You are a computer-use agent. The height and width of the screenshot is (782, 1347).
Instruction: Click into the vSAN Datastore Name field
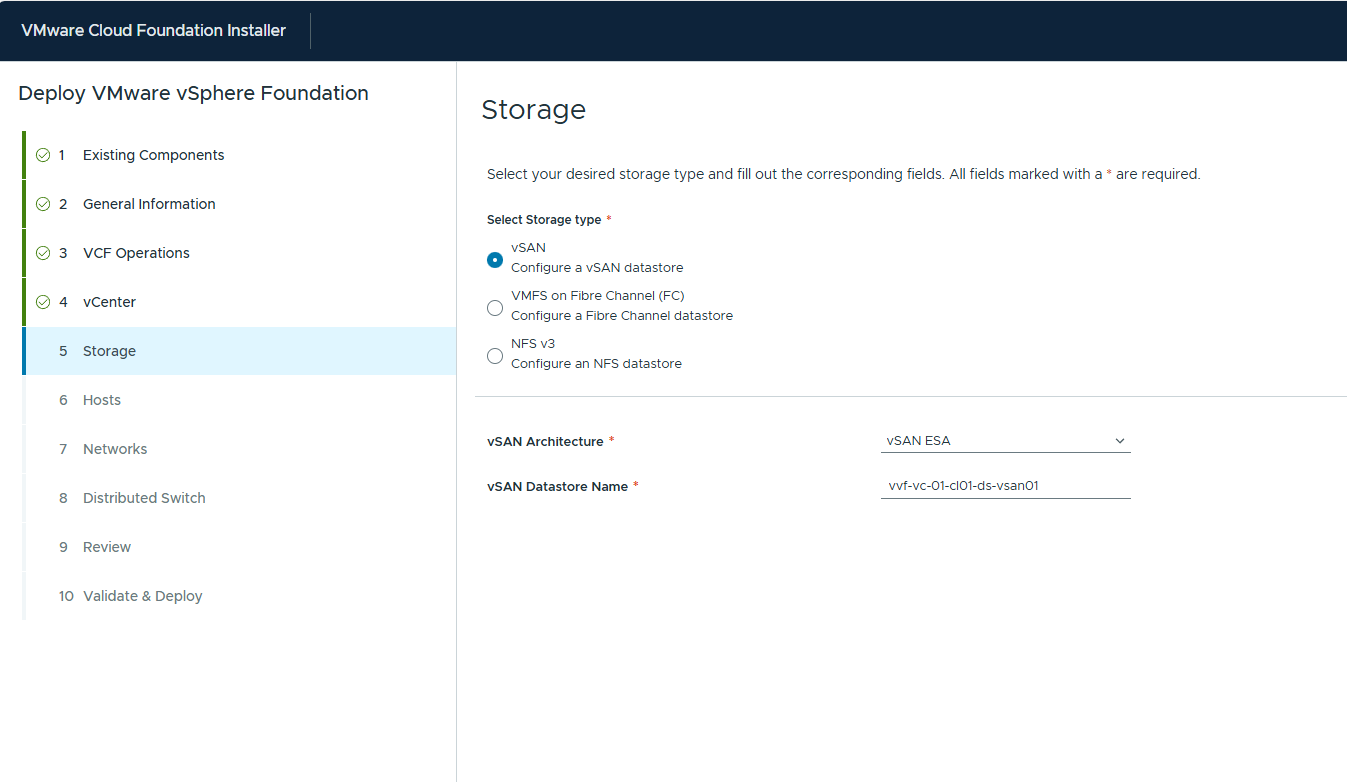coord(1004,486)
